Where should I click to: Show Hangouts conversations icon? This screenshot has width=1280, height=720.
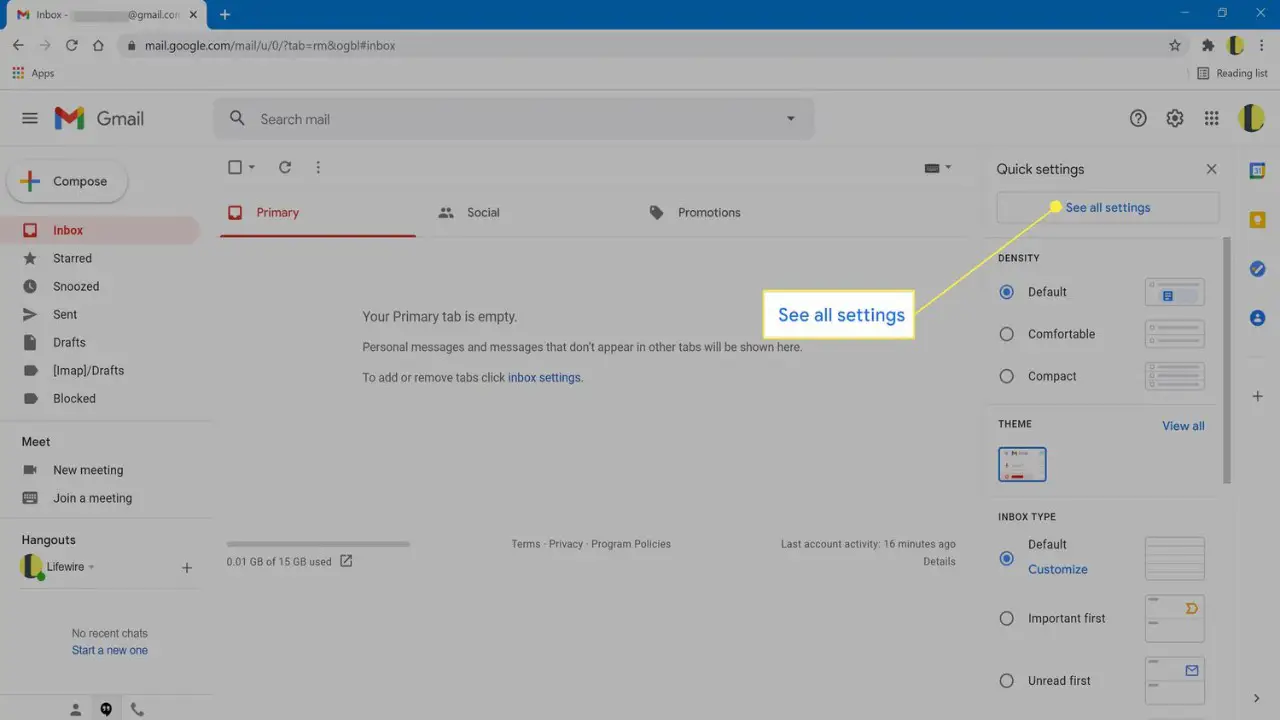106,709
